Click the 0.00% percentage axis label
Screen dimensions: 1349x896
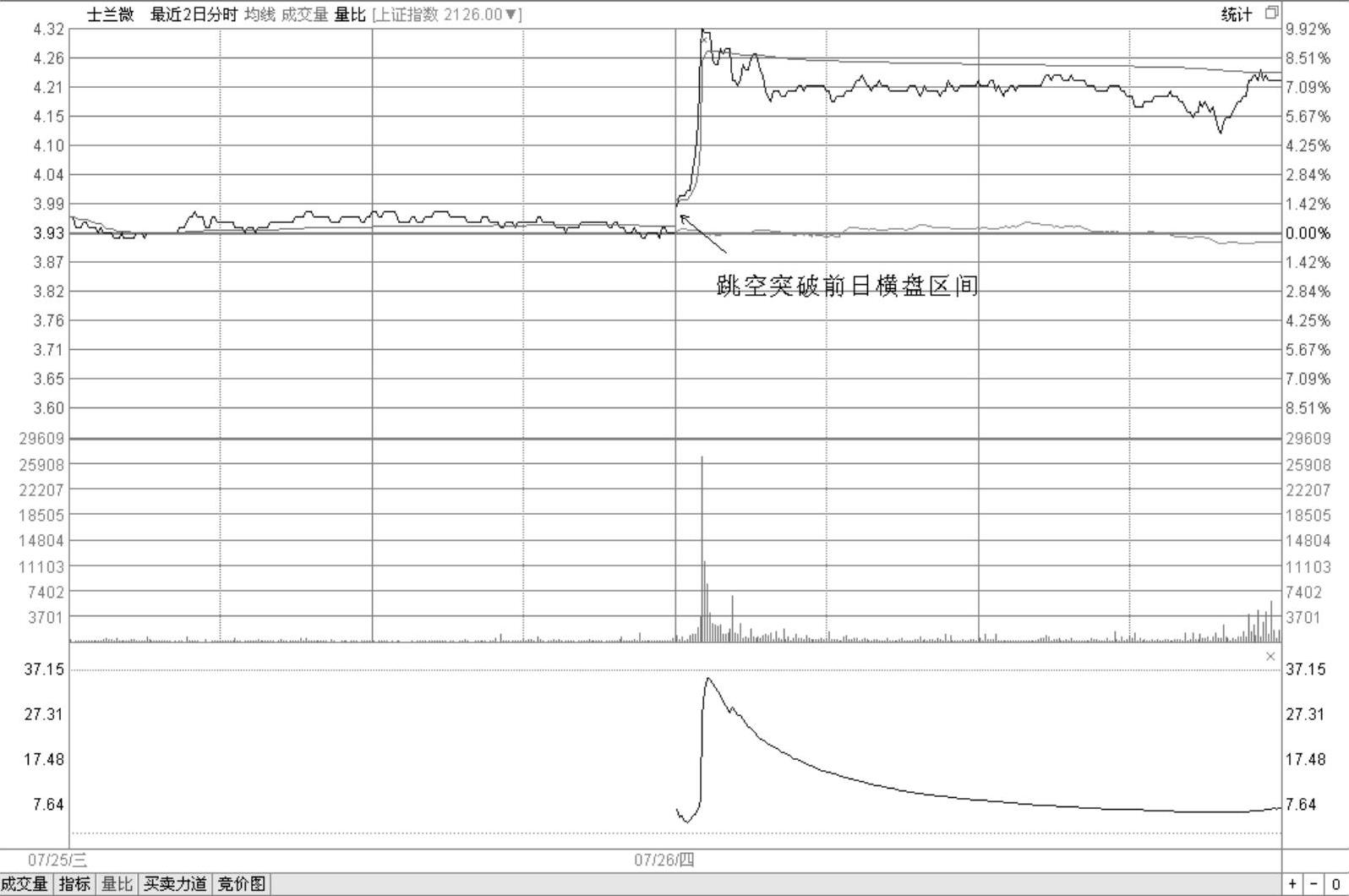(x=1308, y=232)
